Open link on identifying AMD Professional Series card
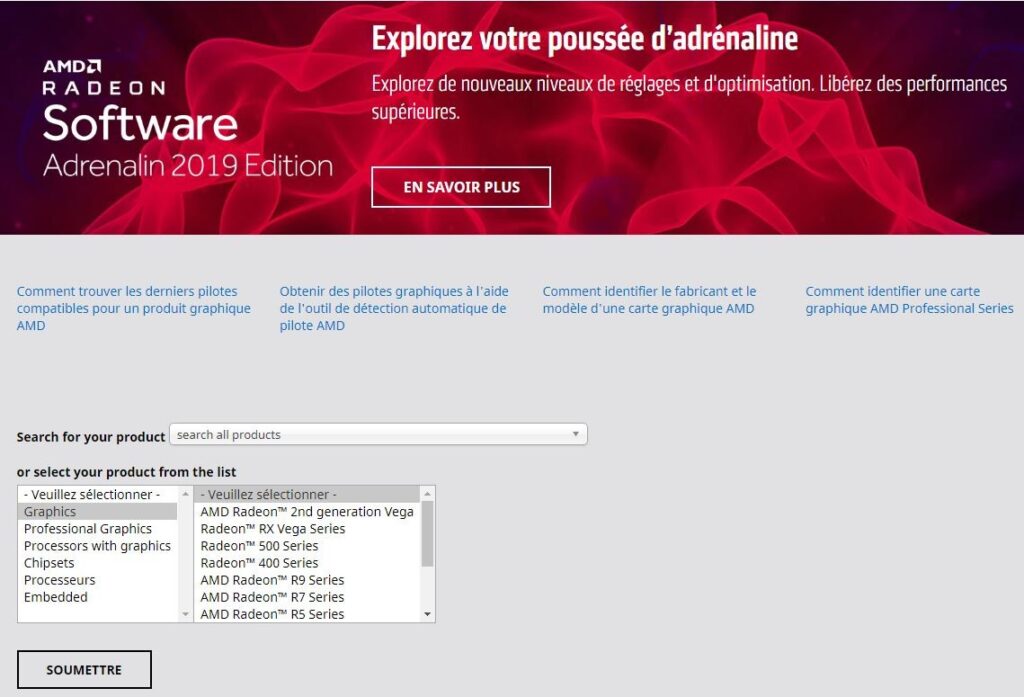Screen dimensions: 1024x697 pyautogui.click(x=909, y=300)
